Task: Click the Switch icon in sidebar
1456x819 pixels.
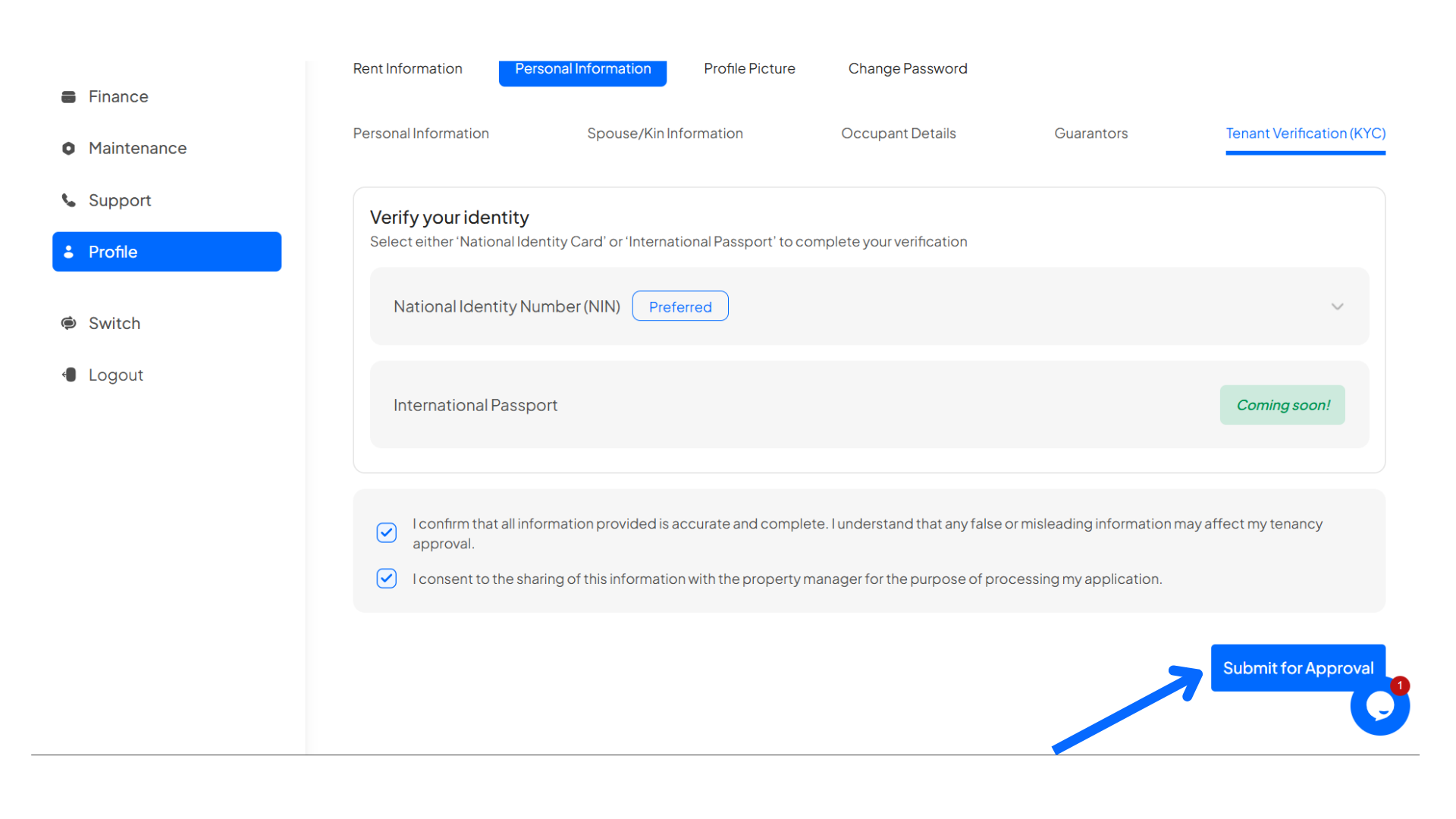Action: coord(68,323)
